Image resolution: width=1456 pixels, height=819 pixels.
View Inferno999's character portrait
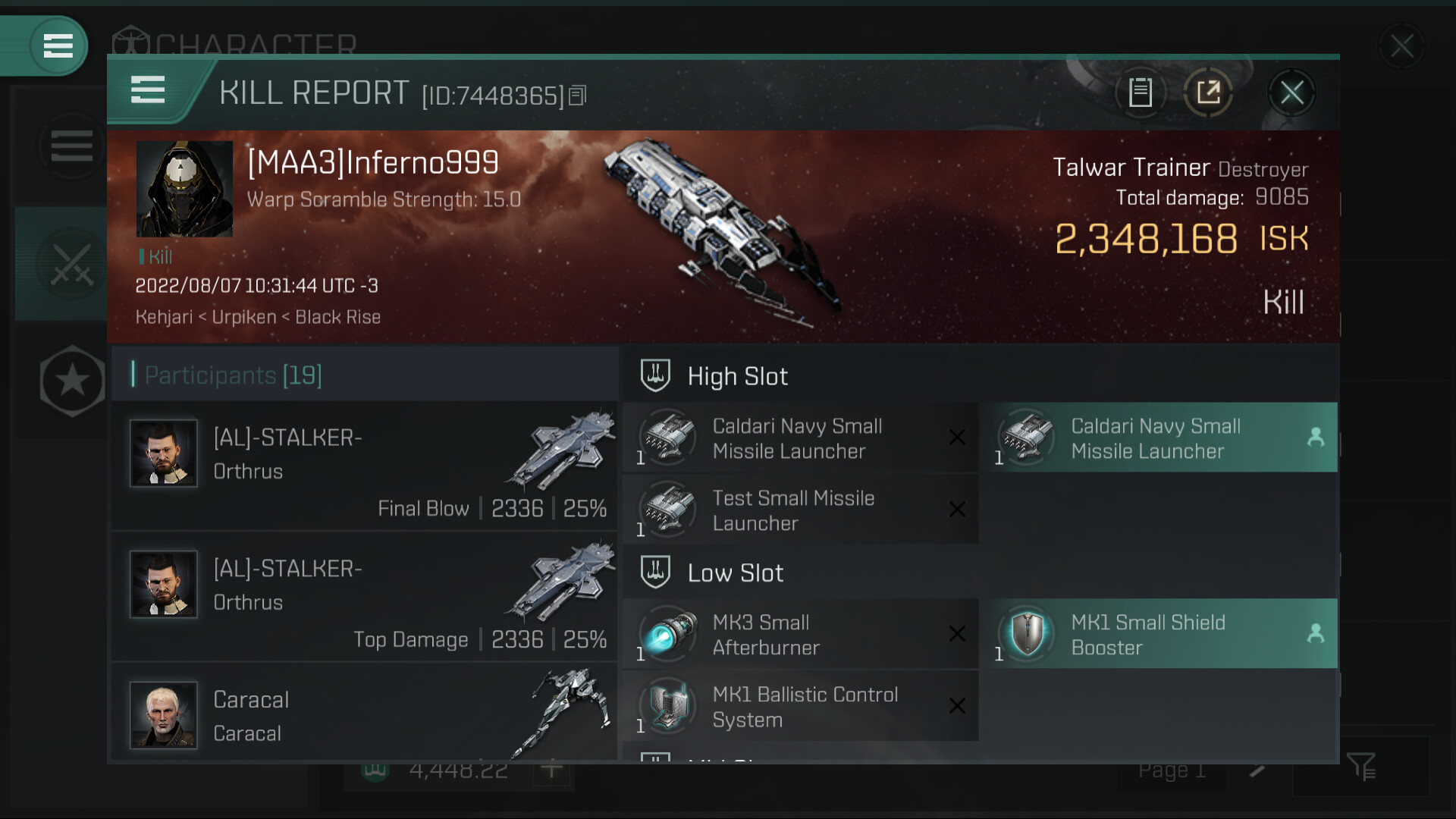coord(184,189)
